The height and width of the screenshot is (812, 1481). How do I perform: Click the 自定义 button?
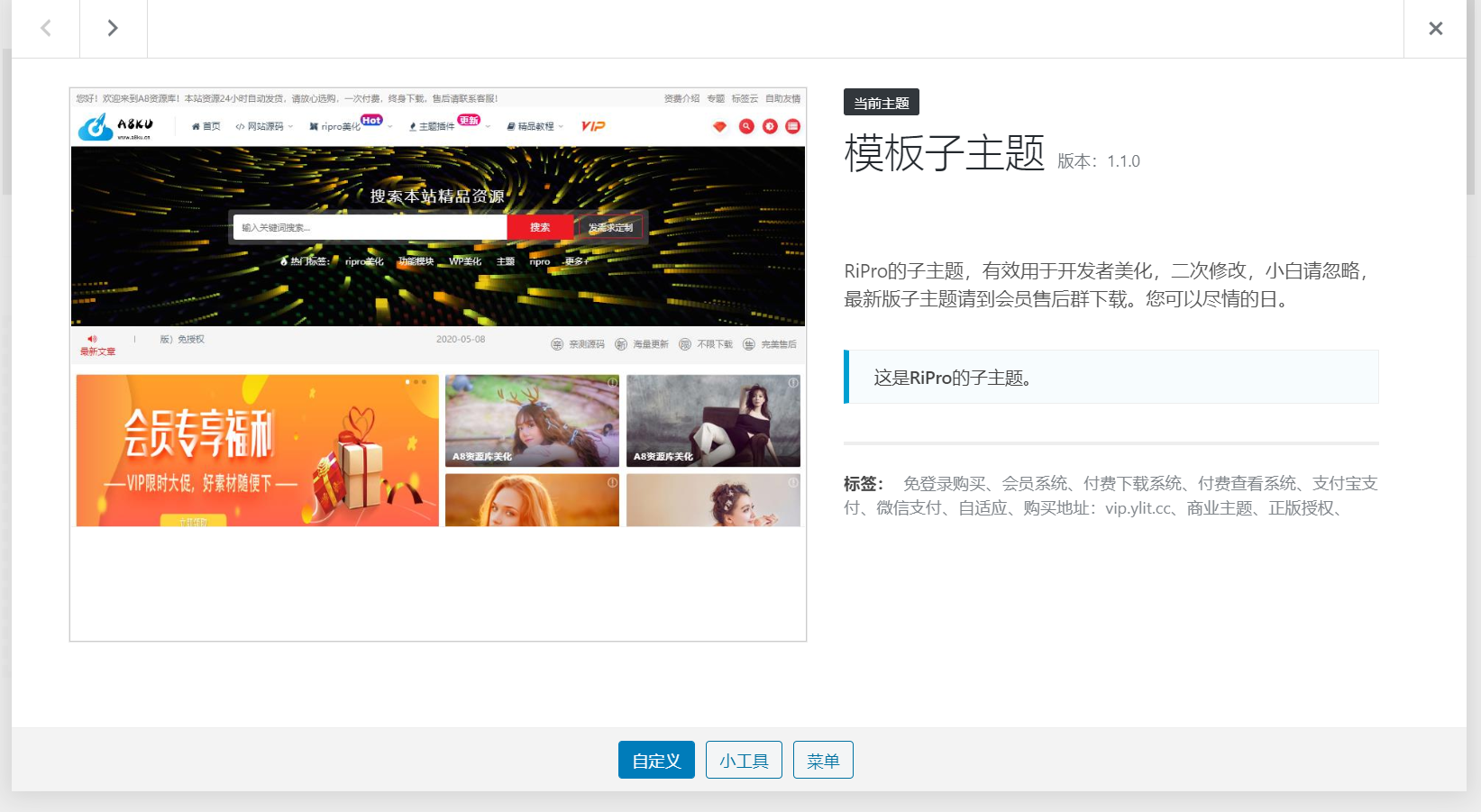coord(656,760)
